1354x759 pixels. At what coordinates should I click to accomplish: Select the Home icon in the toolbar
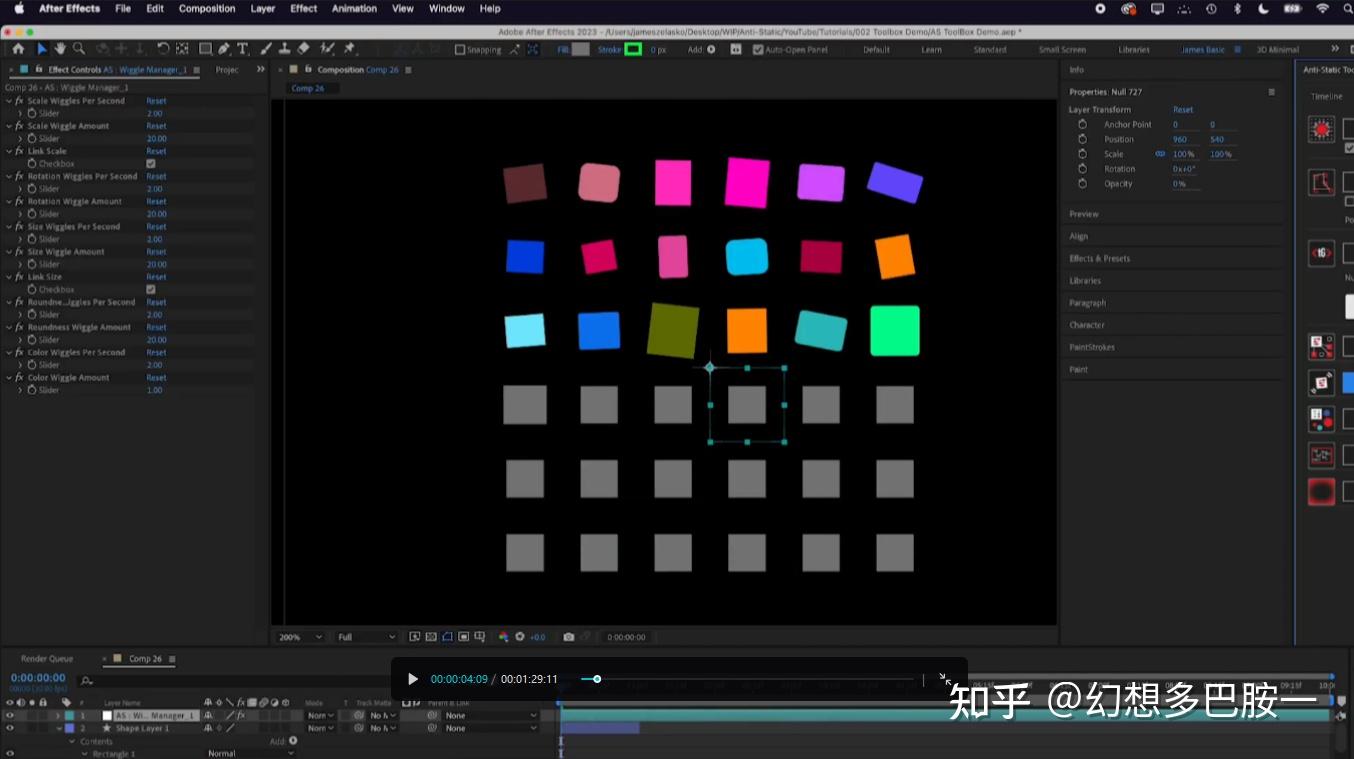pyautogui.click(x=18, y=49)
